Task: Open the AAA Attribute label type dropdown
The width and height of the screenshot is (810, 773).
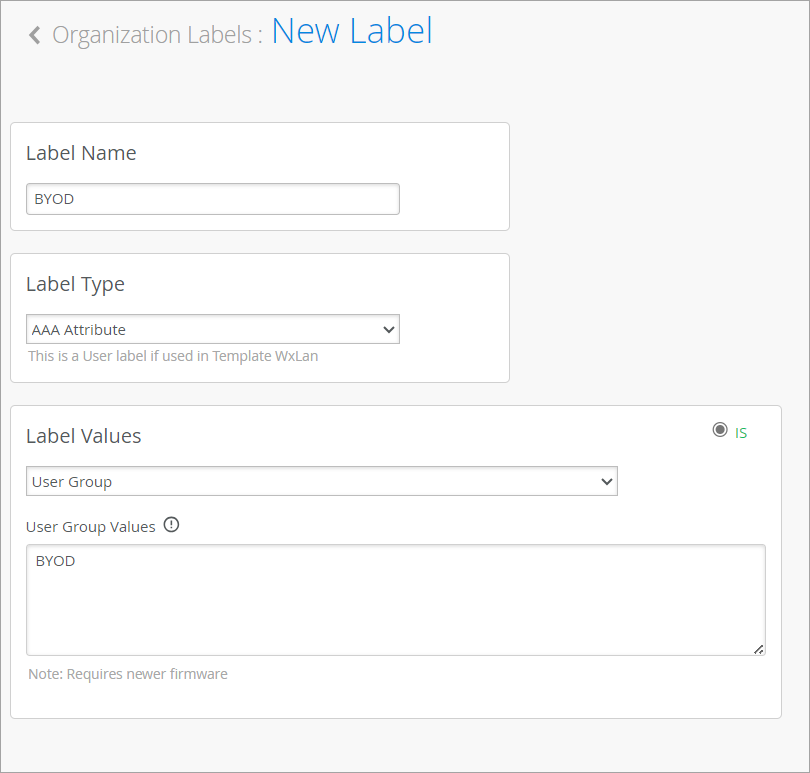Action: 212,329
